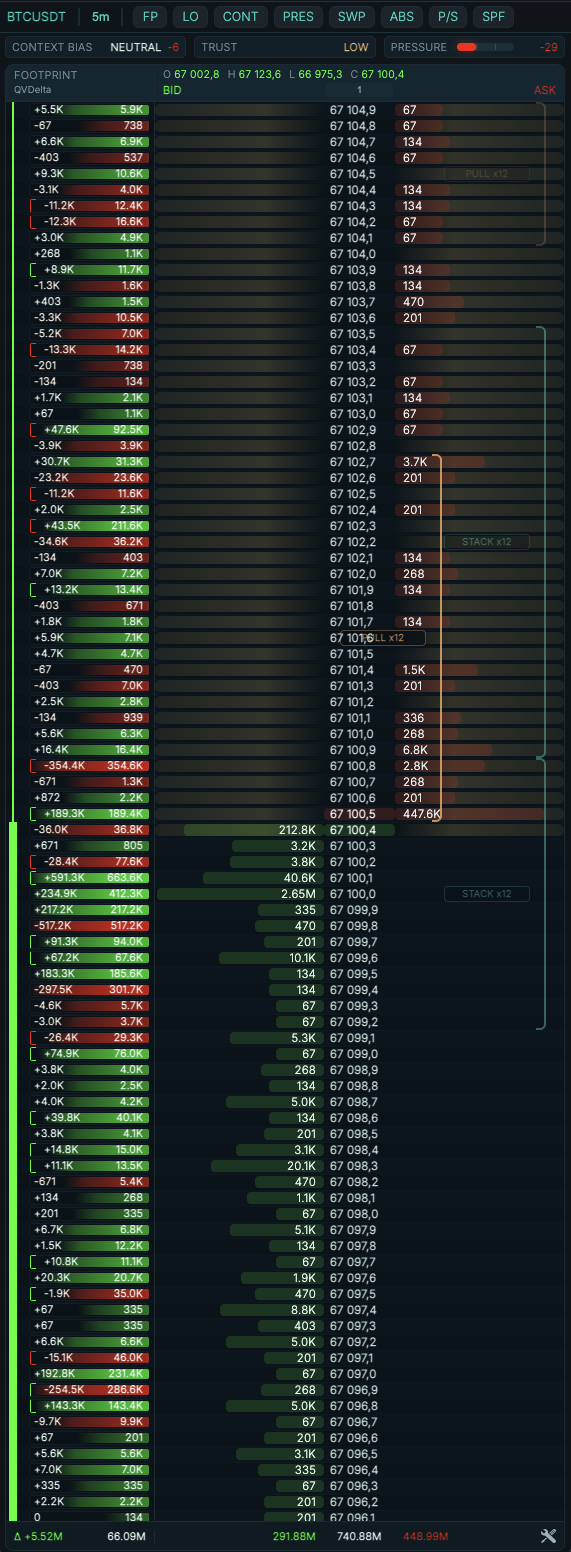Click price level 67 103,5

click(353, 334)
